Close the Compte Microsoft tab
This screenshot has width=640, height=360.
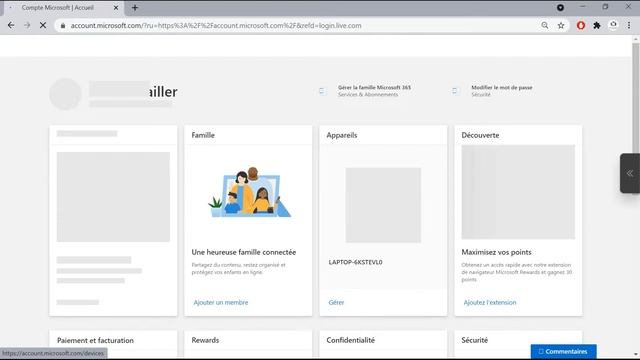(x=116, y=7)
